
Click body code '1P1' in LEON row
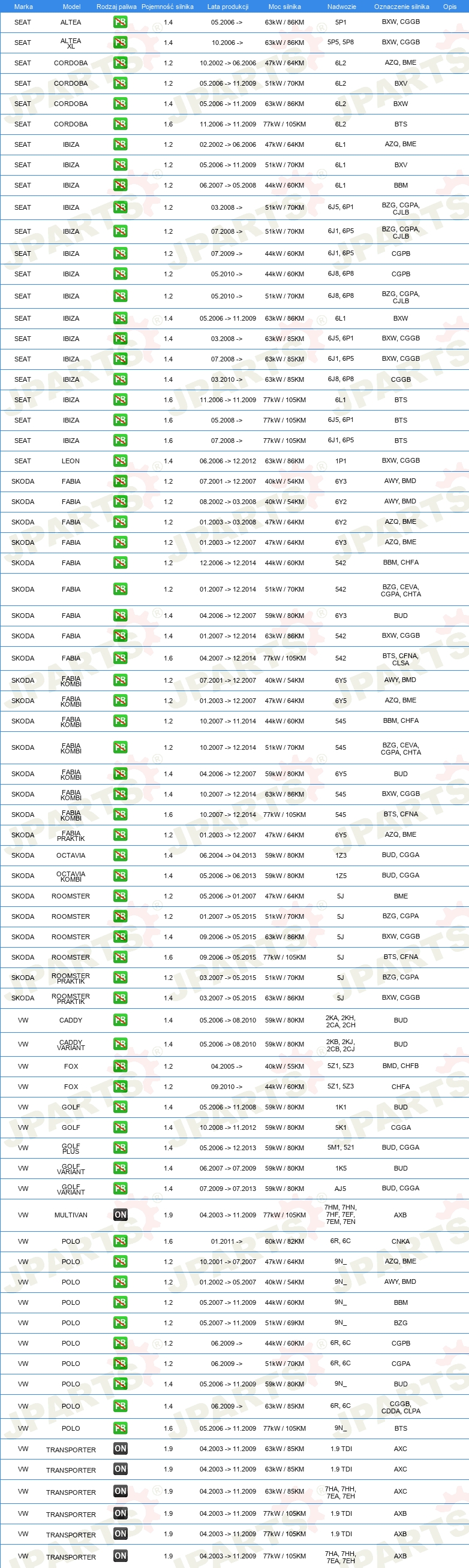341,462
